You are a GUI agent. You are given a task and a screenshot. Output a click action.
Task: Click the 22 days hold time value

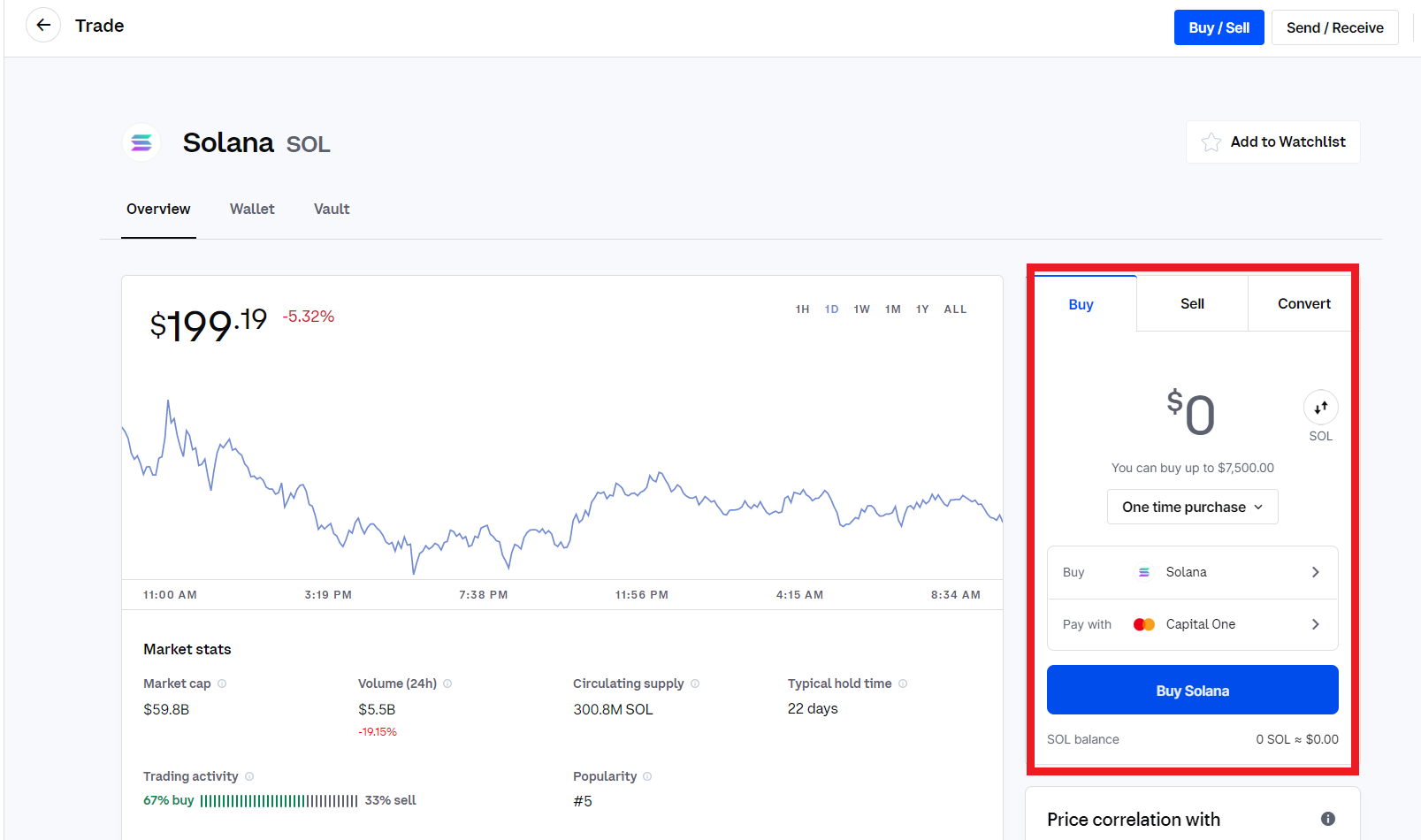pos(813,708)
